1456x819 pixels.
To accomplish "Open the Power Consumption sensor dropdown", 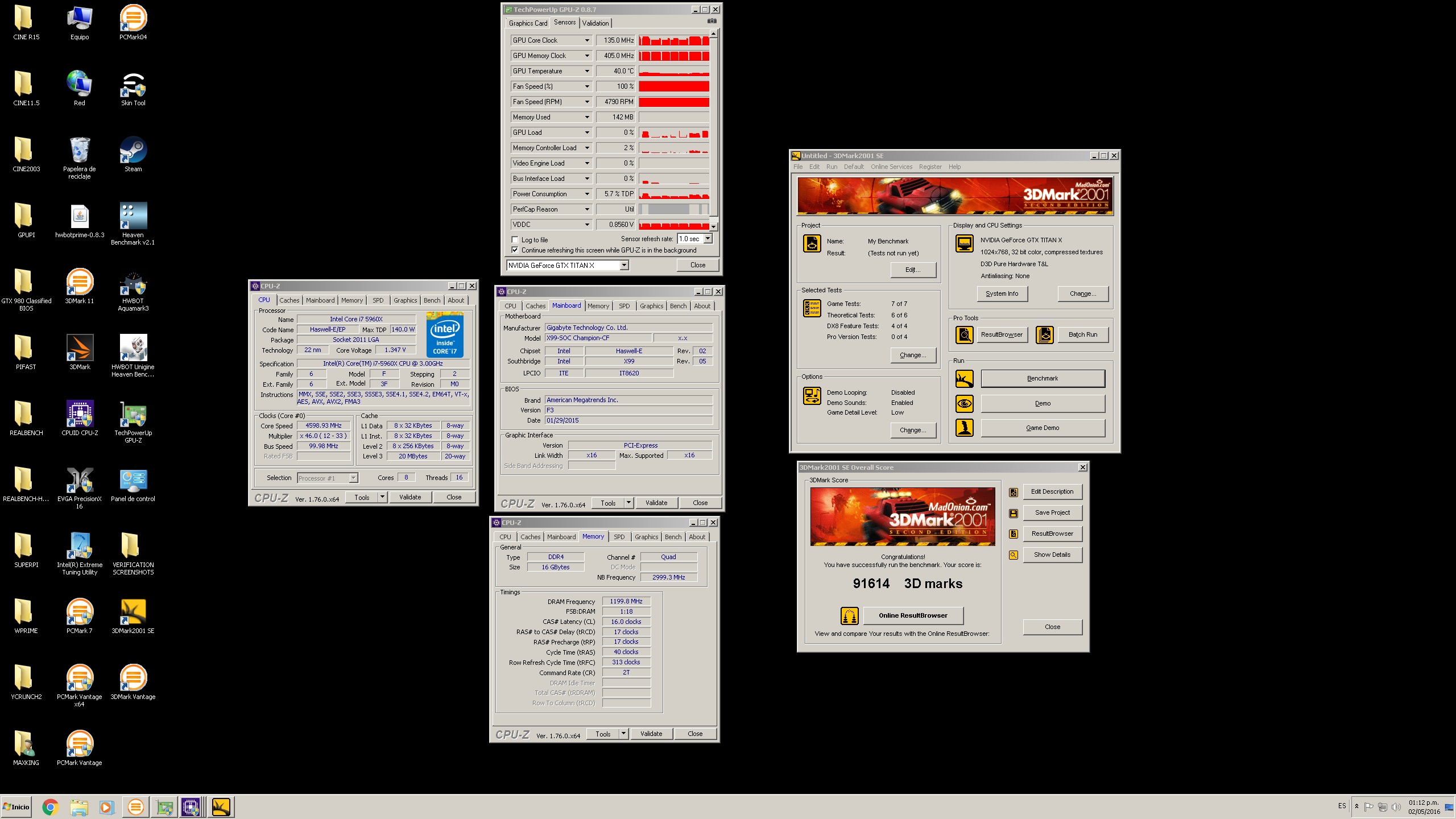I will (587, 194).
